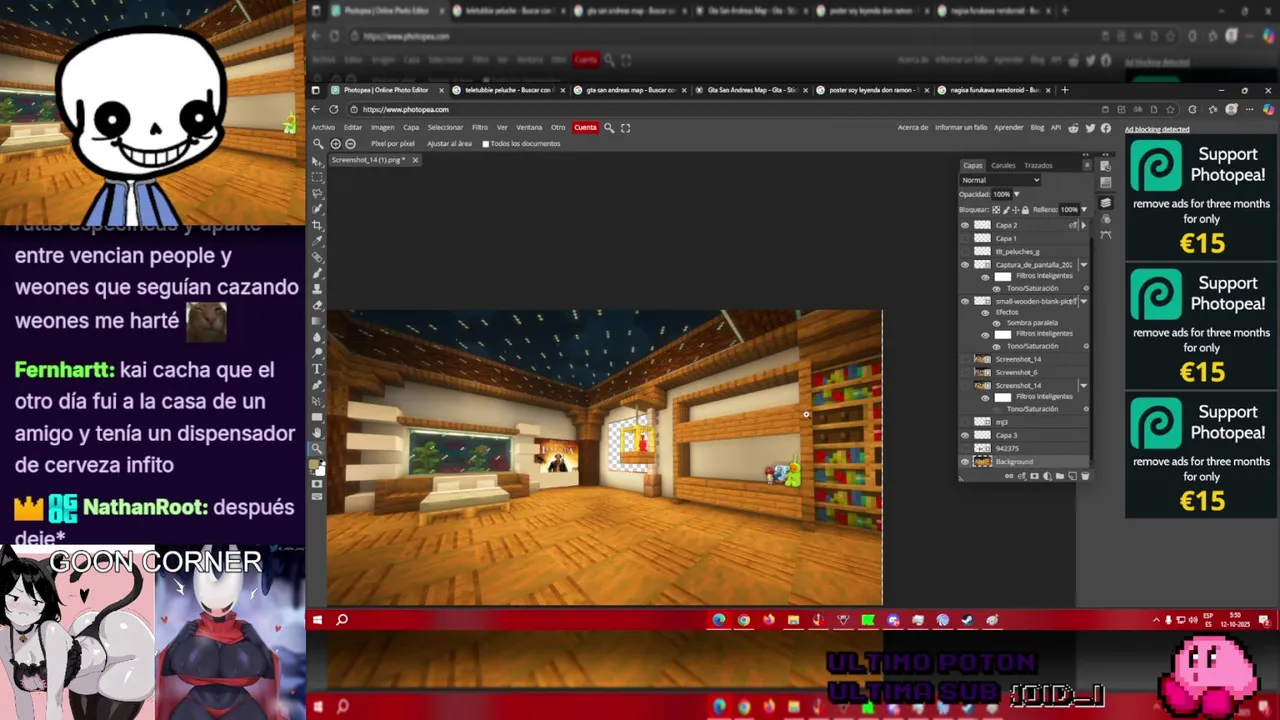1280x720 pixels.
Task: Open the Filtro menu
Action: tap(480, 128)
